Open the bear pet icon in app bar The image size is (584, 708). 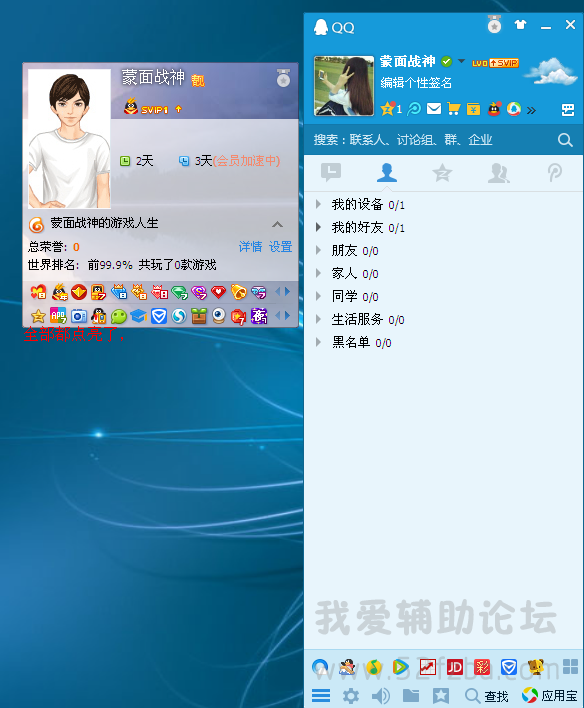(536, 667)
